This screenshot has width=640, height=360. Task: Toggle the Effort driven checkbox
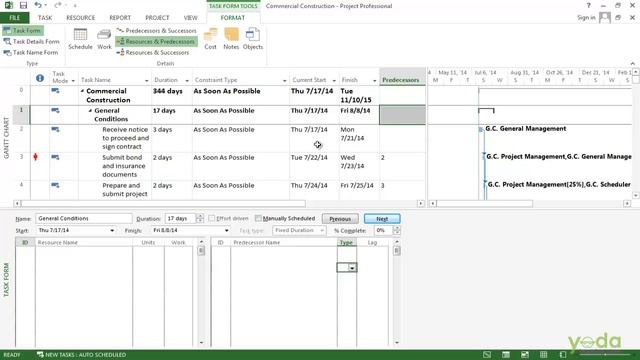coord(211,218)
